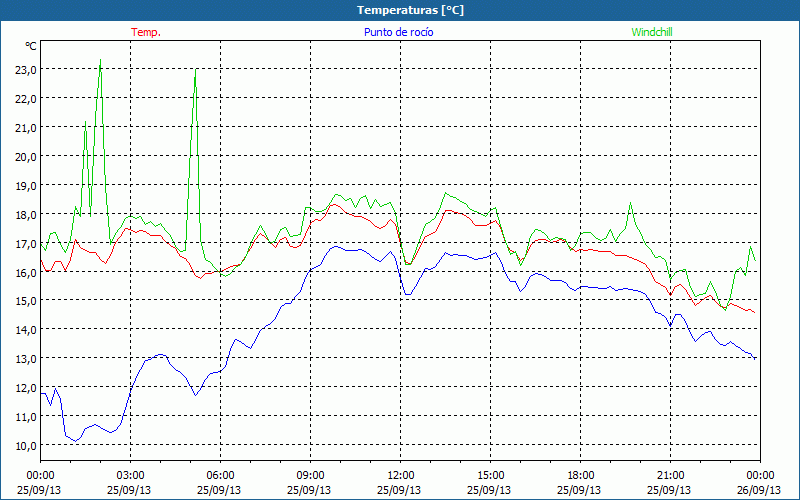
Task: Click the '09:00' time label
Action: coord(310,475)
